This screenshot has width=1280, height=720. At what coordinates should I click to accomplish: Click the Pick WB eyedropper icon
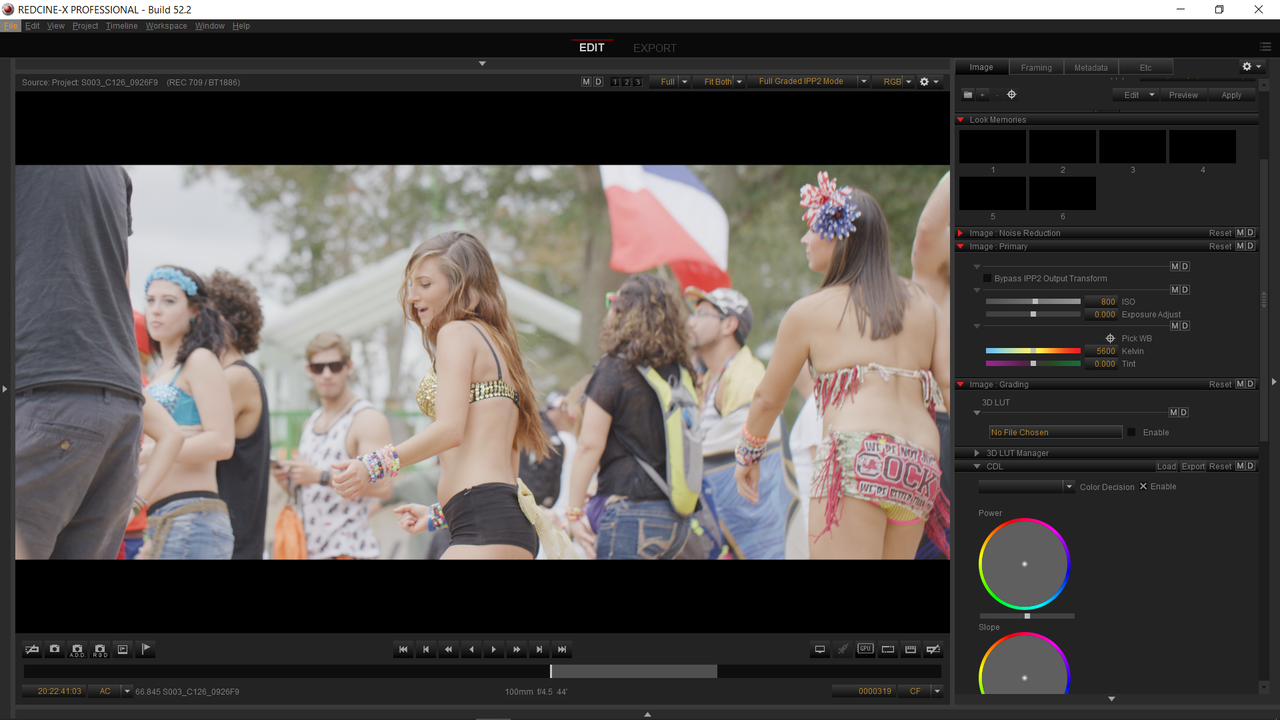point(1110,338)
